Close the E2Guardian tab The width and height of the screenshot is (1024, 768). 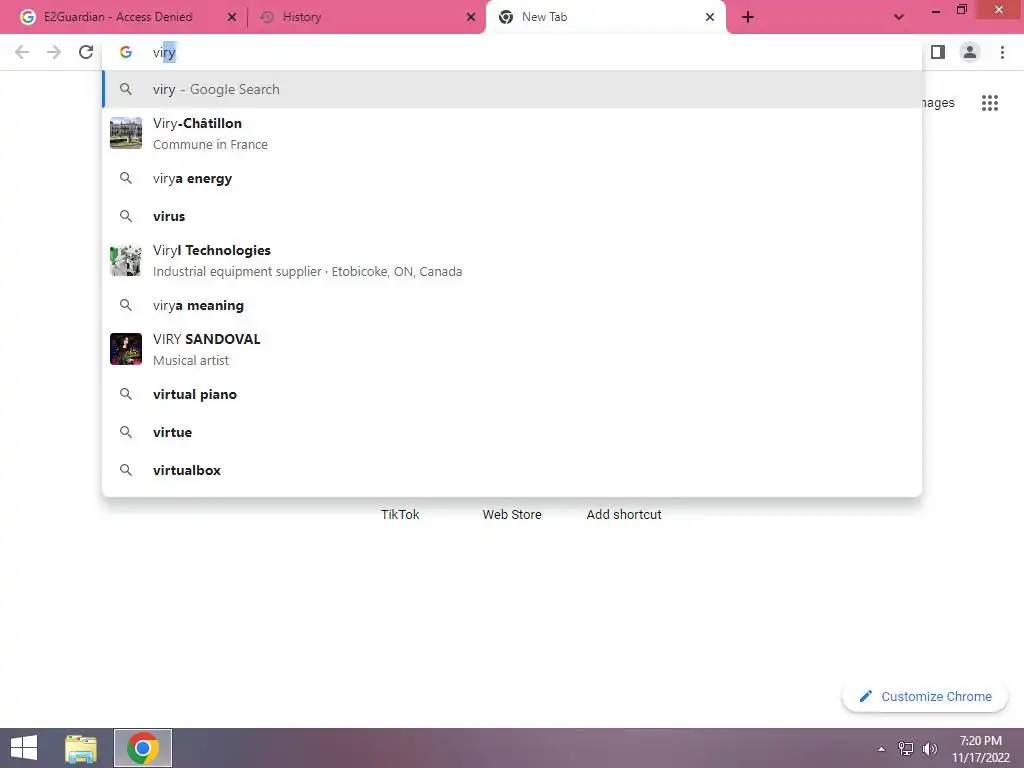(x=232, y=17)
